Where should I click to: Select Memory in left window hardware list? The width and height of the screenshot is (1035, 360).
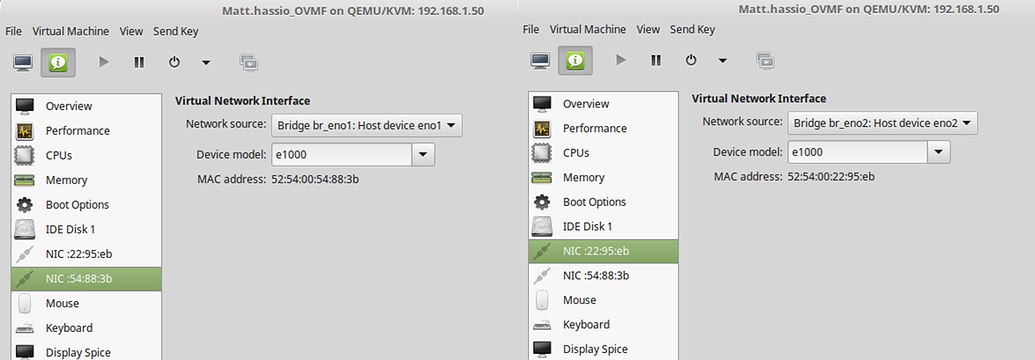86,180
